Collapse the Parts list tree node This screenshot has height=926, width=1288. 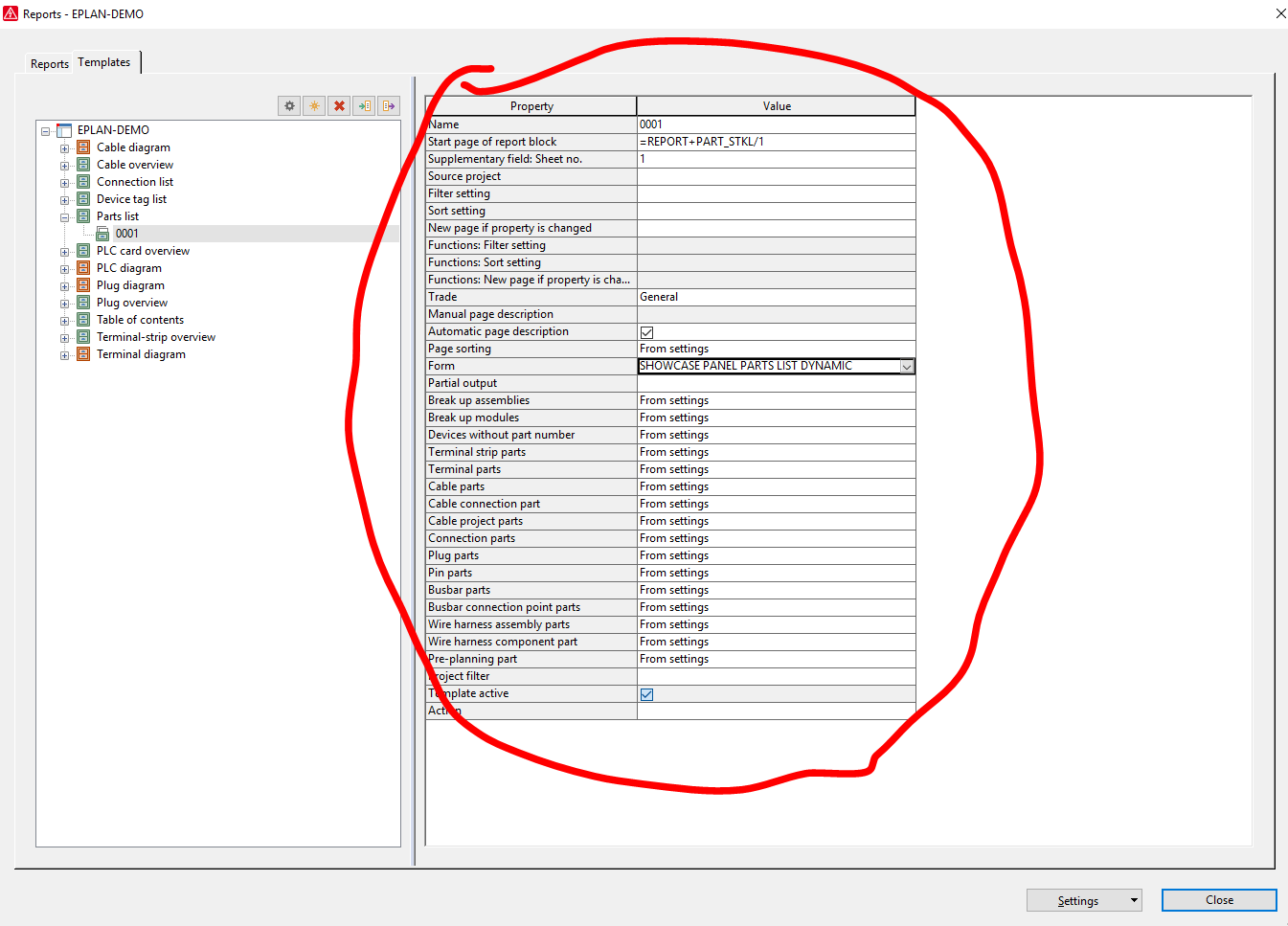pyautogui.click(x=63, y=215)
